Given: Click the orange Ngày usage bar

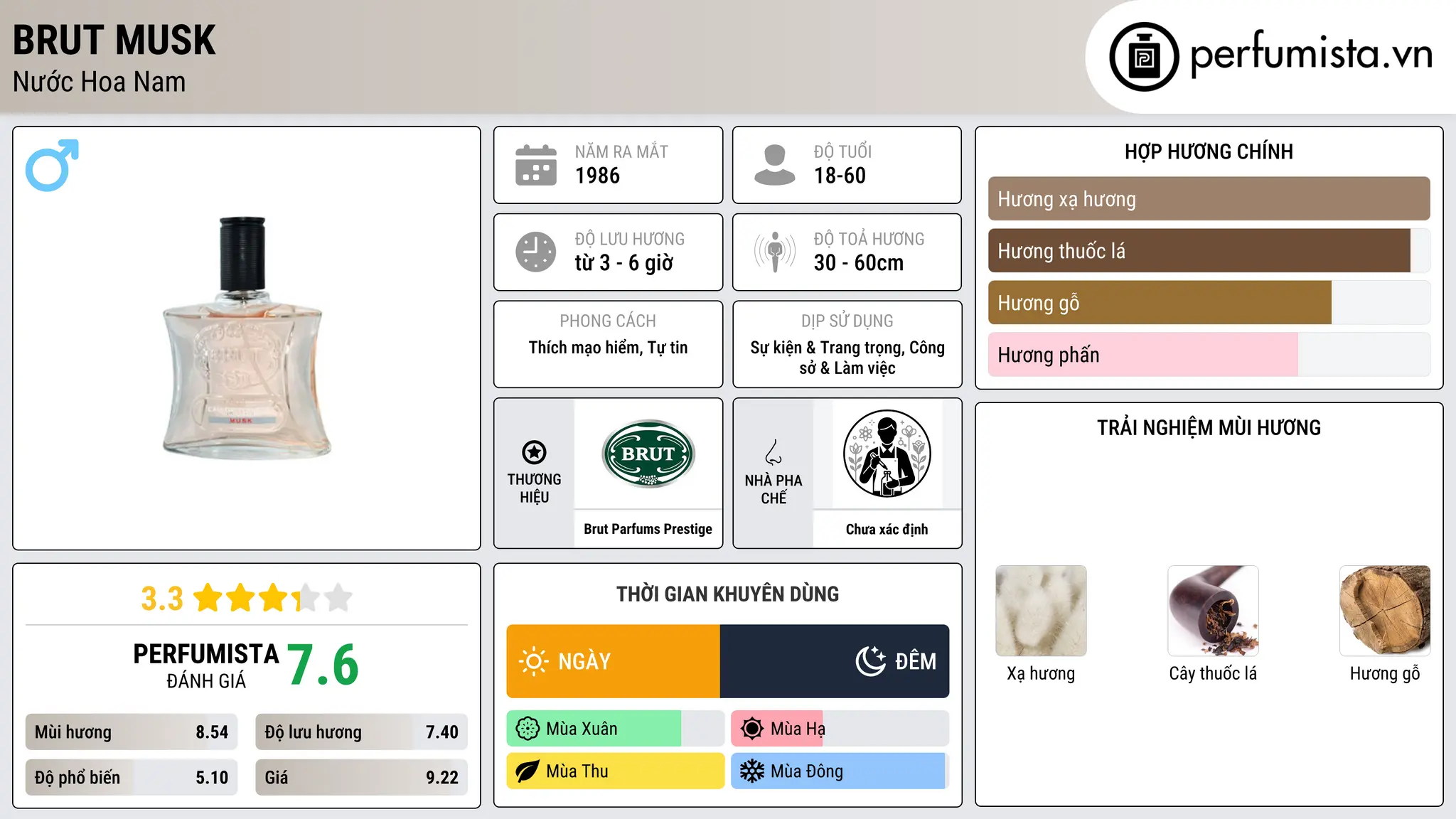Looking at the screenshot, I should pos(614,661).
